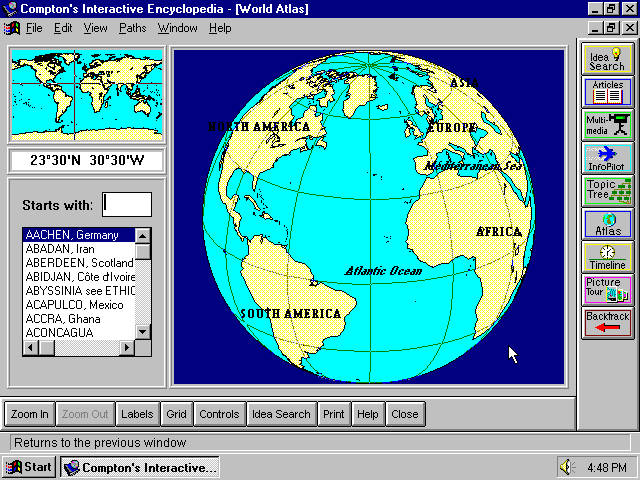Toggle the Grid button
The image size is (640, 480).
176,414
